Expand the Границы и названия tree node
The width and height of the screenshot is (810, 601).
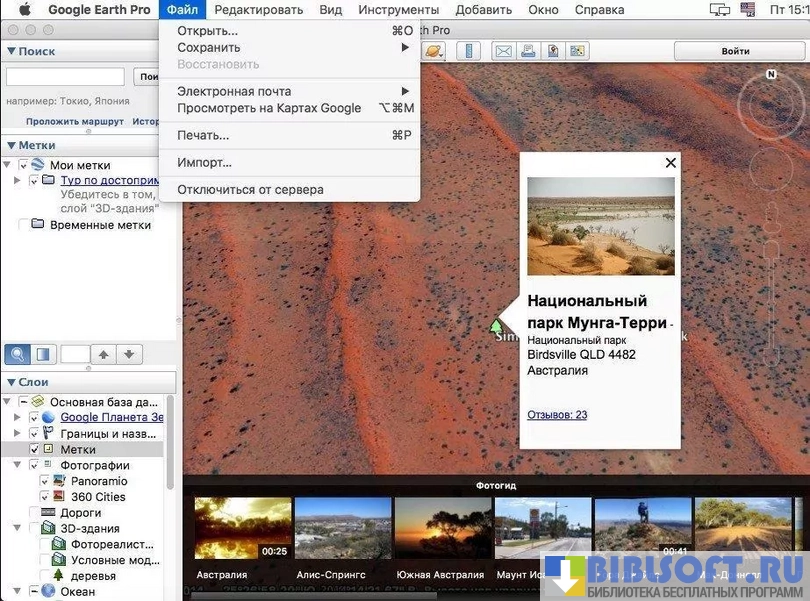click(x=17, y=434)
